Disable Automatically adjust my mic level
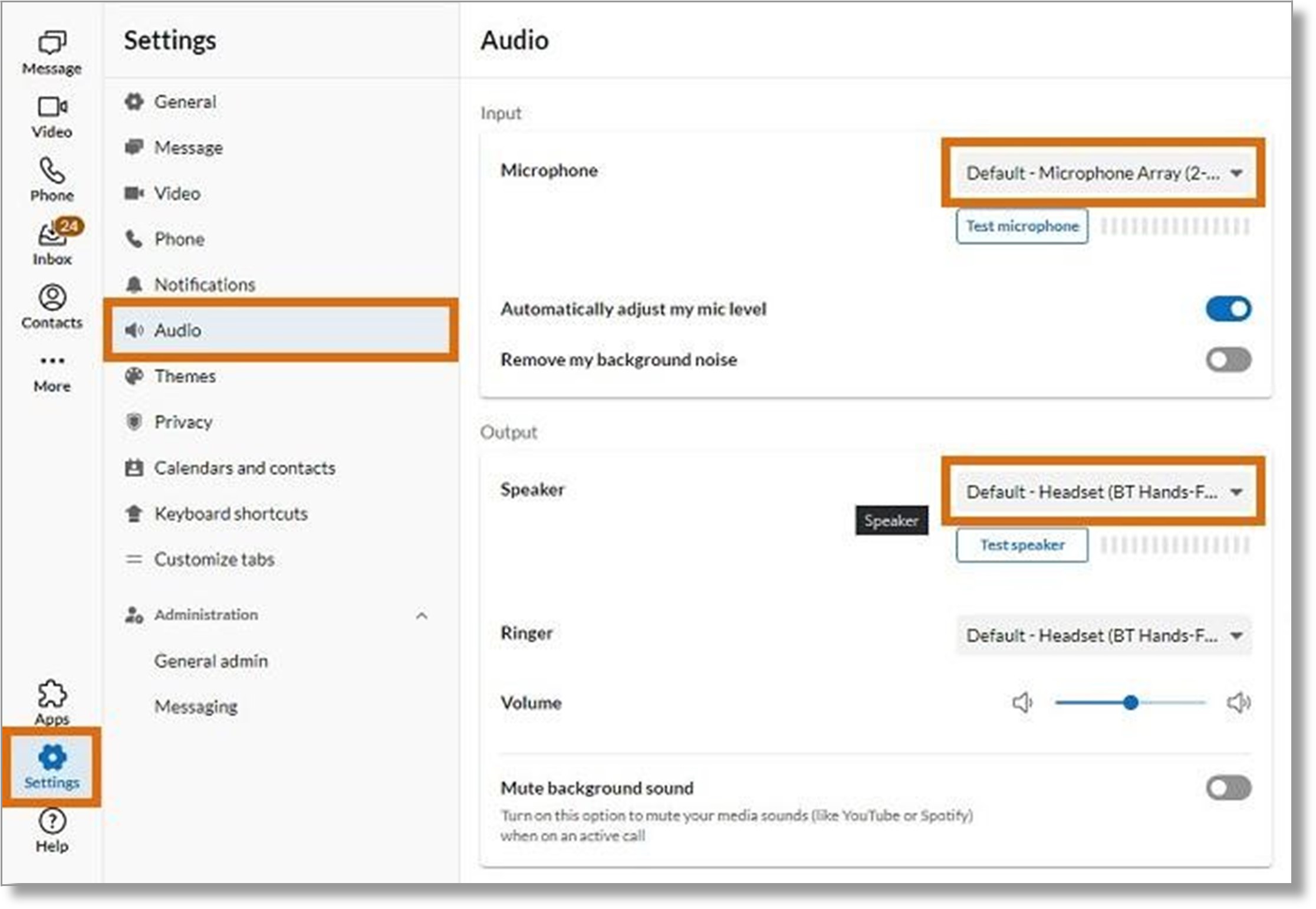Viewport: 1316px width, 909px height. [x=1228, y=309]
